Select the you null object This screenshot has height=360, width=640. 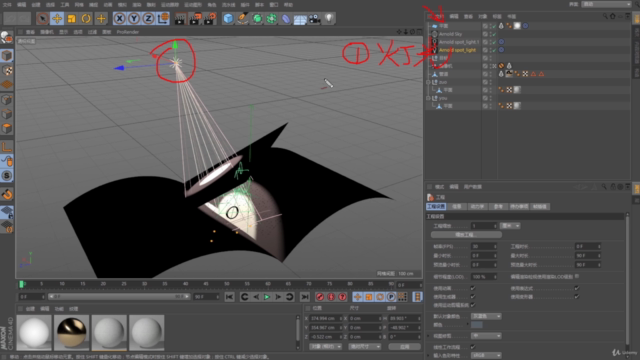click(x=443, y=98)
